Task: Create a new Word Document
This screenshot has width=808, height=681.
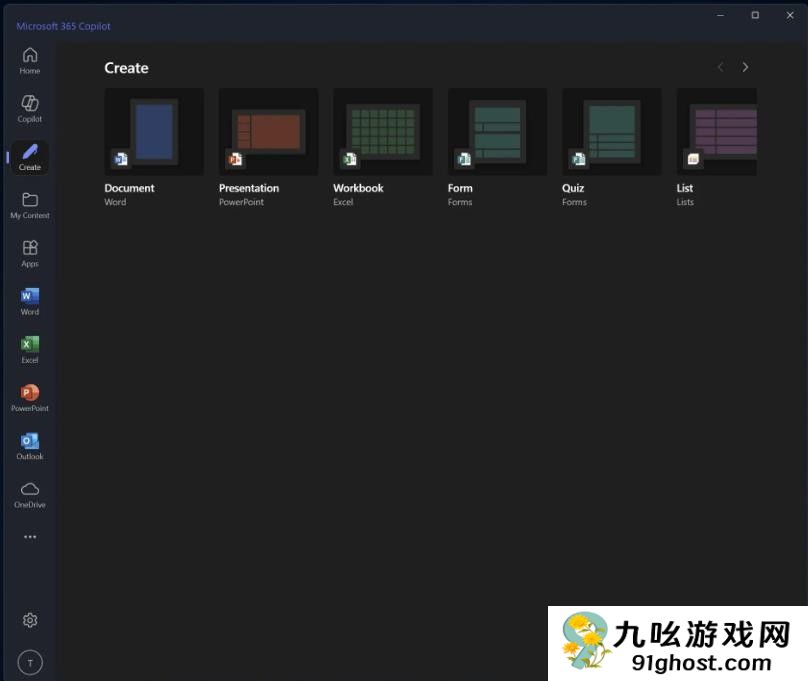Action: pyautogui.click(x=154, y=130)
